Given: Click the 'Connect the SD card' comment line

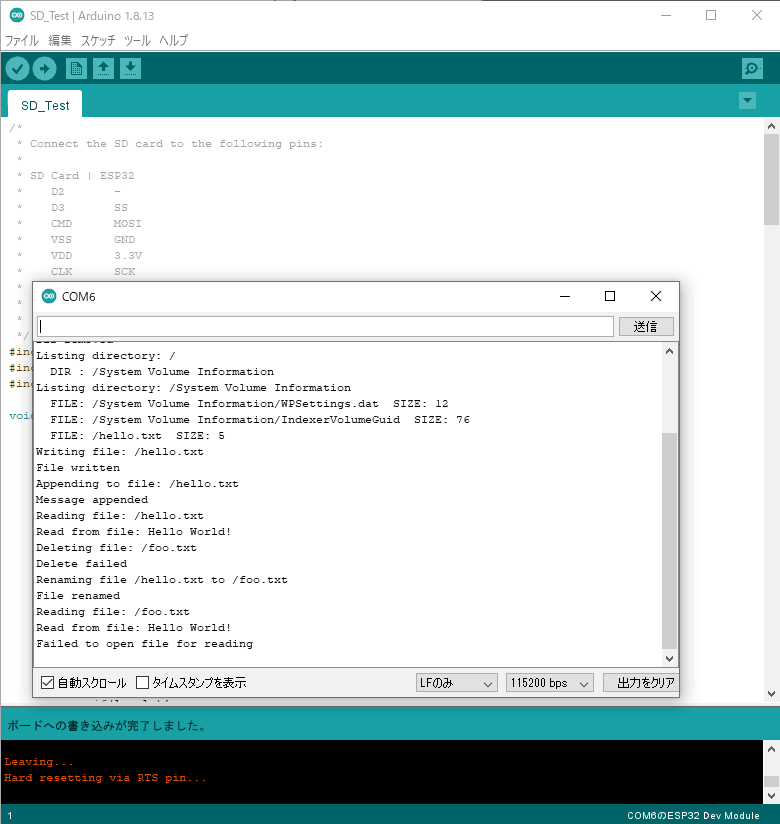Looking at the screenshot, I should click(176, 143).
